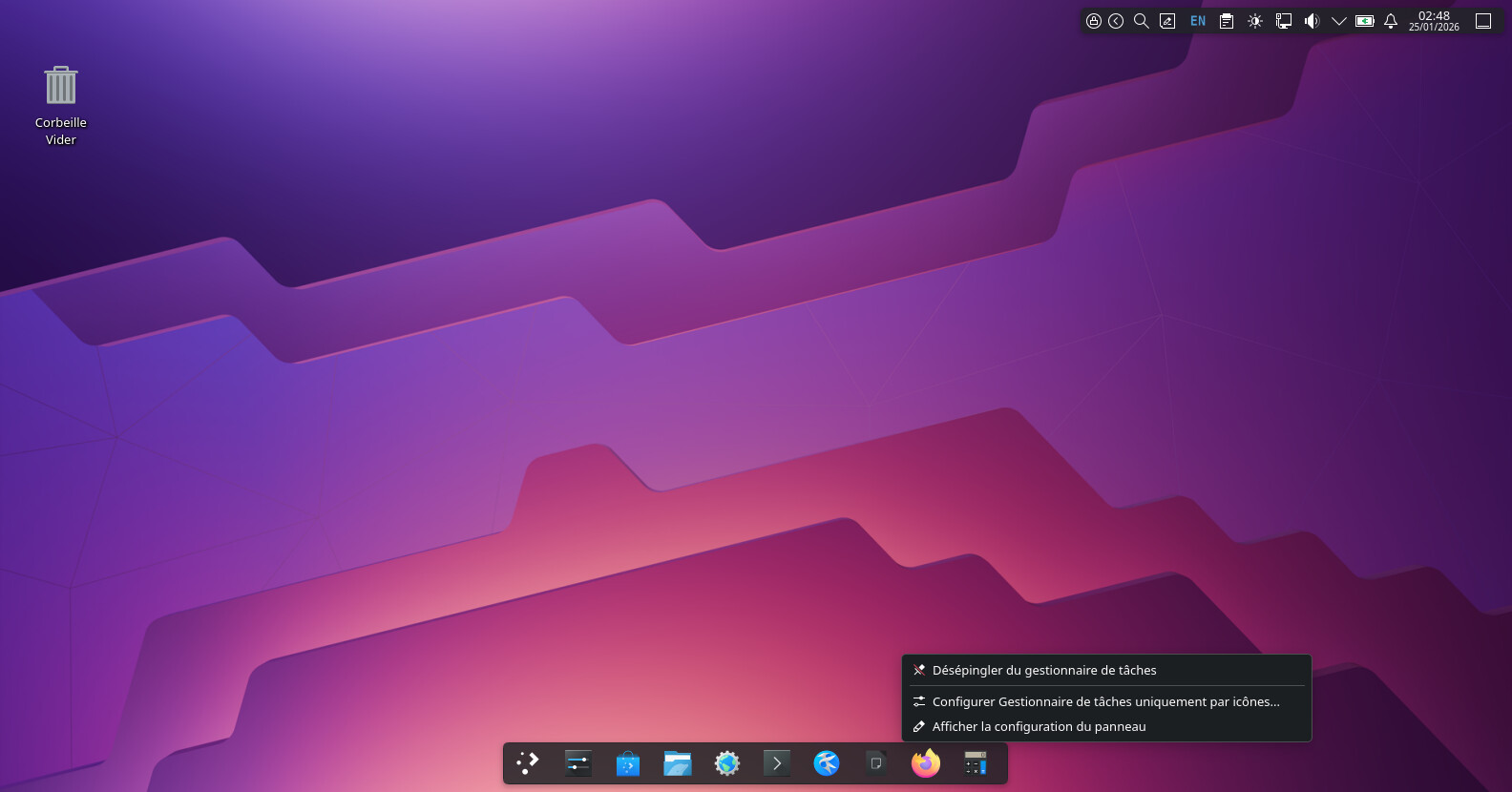The width and height of the screenshot is (1512, 792).
Task: Open the Corbeille trash desktop icon
Action: pyautogui.click(x=61, y=88)
